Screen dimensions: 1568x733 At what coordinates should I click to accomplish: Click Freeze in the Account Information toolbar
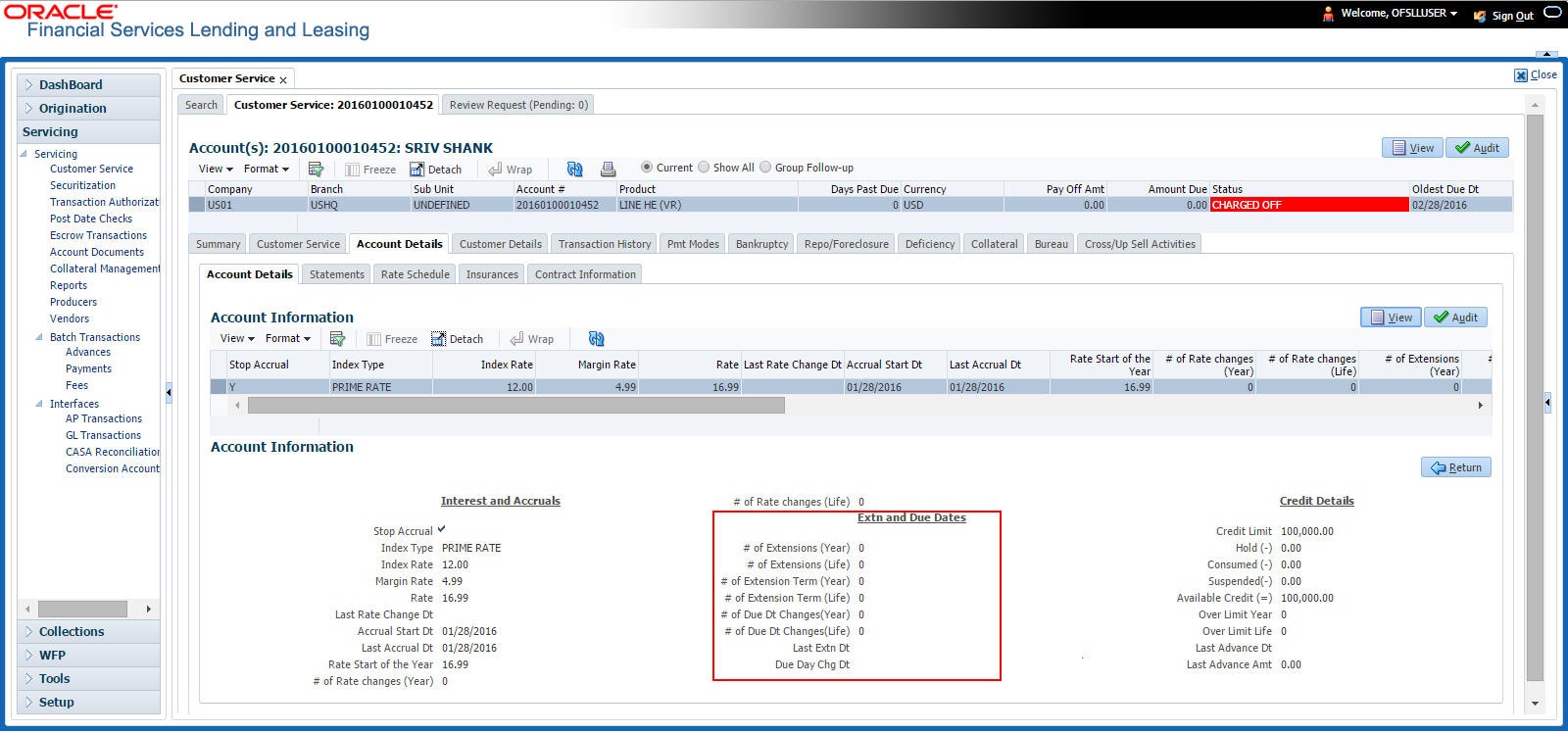392,338
